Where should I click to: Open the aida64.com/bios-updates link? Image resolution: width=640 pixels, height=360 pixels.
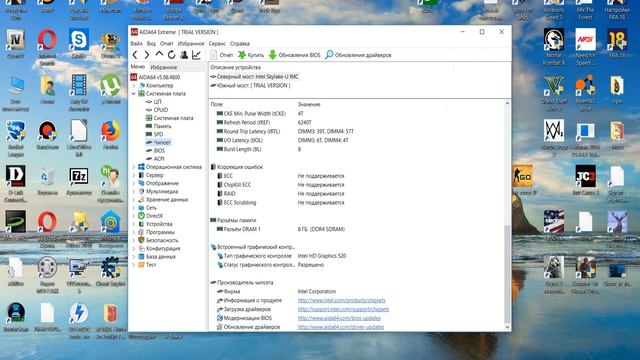[339, 318]
